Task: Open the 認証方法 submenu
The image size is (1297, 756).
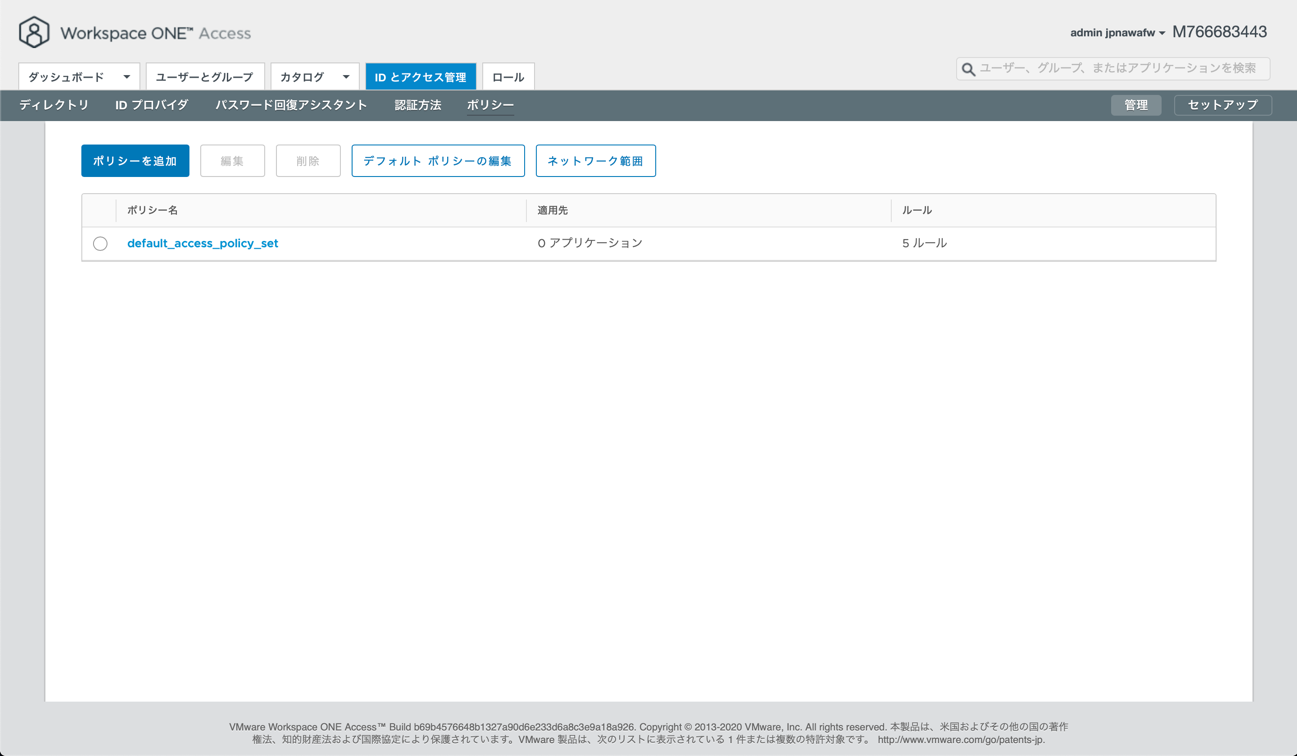Action: coord(418,105)
